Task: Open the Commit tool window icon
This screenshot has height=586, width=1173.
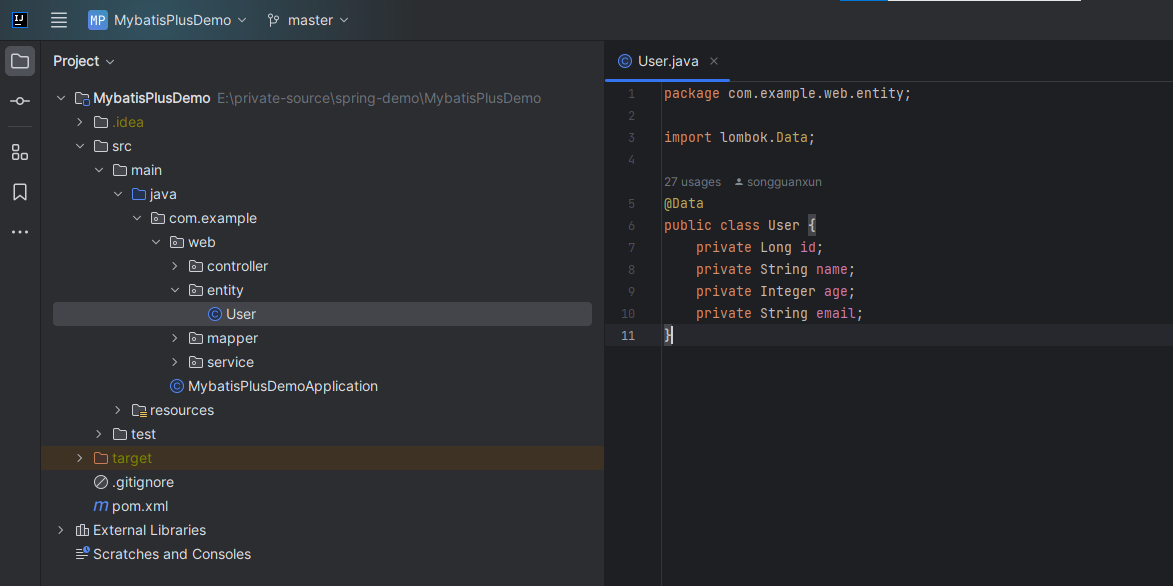Action: (x=20, y=101)
